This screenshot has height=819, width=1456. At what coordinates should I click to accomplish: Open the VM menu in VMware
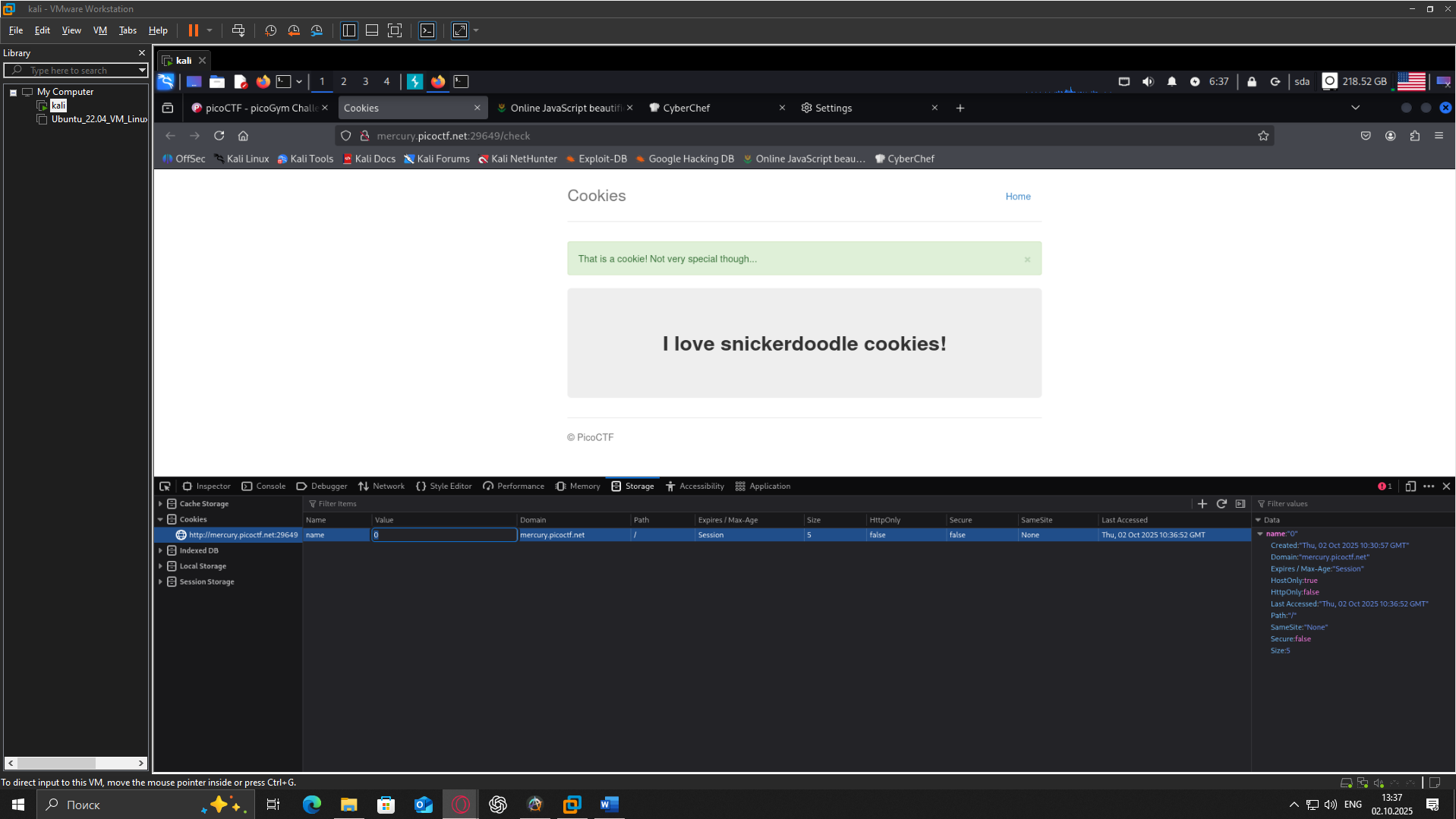99,30
